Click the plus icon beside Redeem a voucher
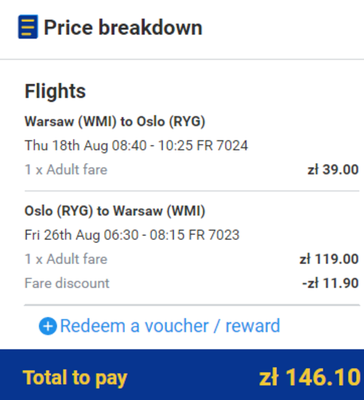Image resolution: width=364 pixels, height=400 pixels. [x=48, y=326]
